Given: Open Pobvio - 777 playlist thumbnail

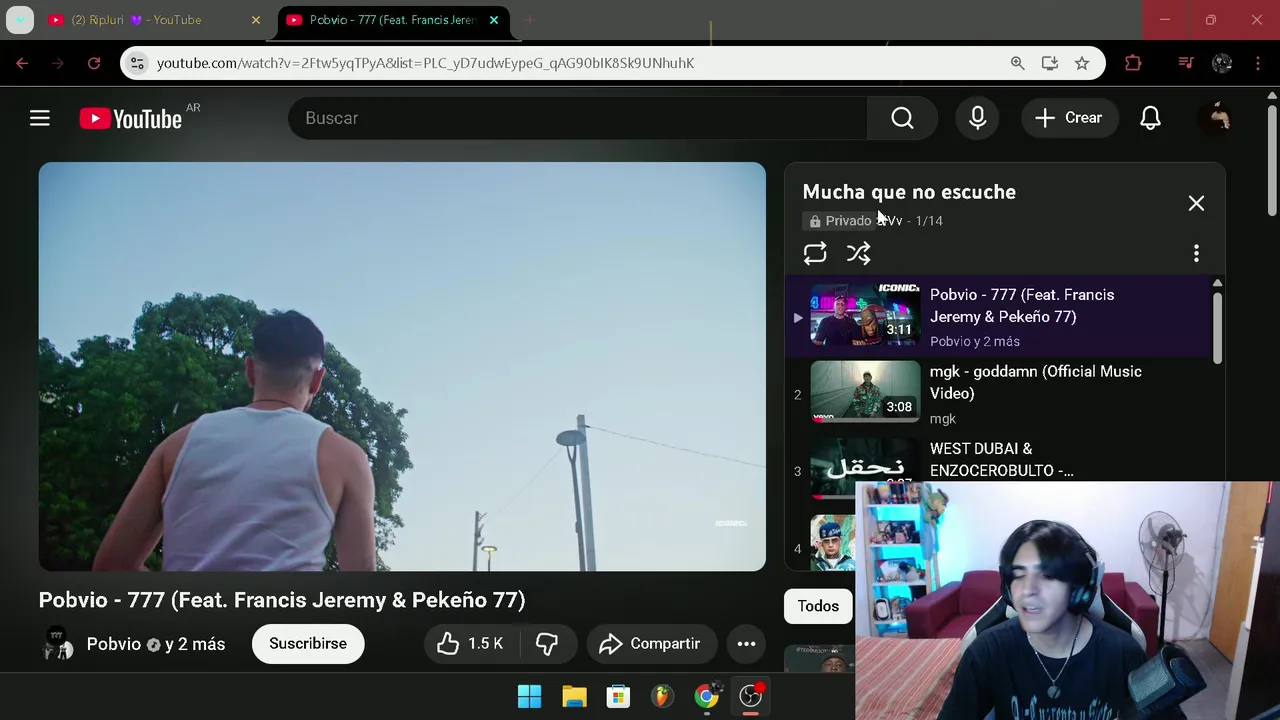Looking at the screenshot, I should (x=865, y=314).
